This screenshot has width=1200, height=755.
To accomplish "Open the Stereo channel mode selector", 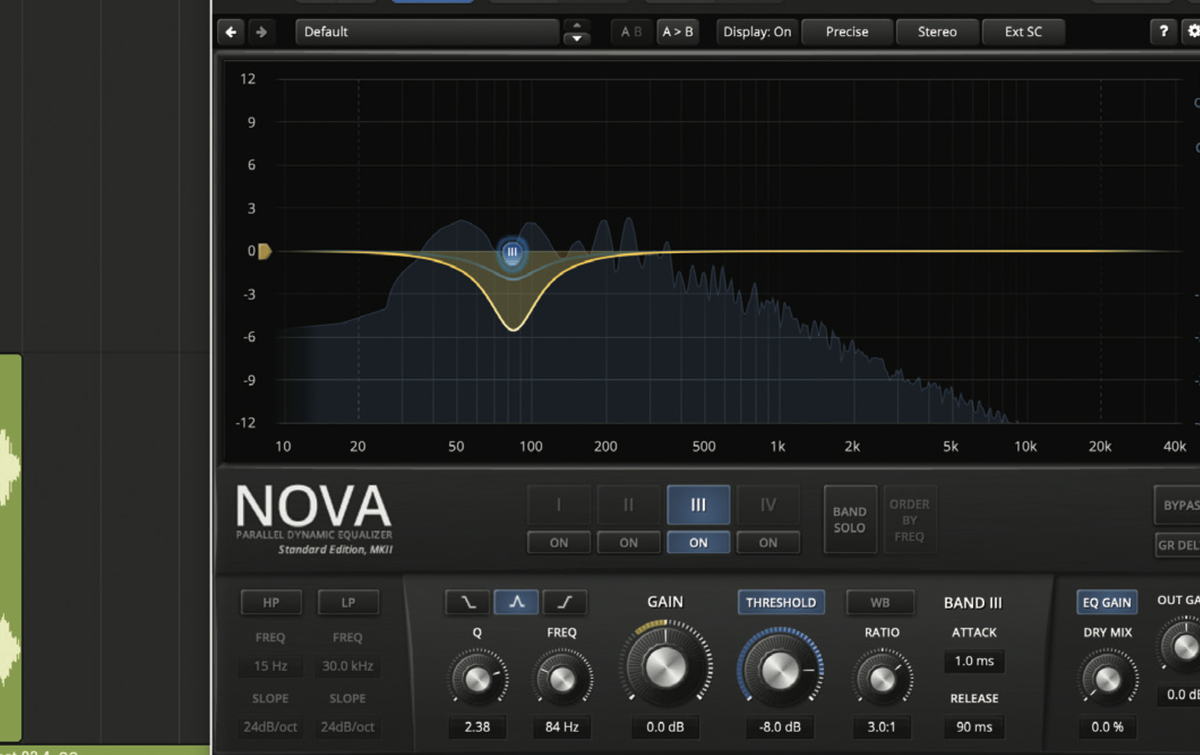I will 937,31.
